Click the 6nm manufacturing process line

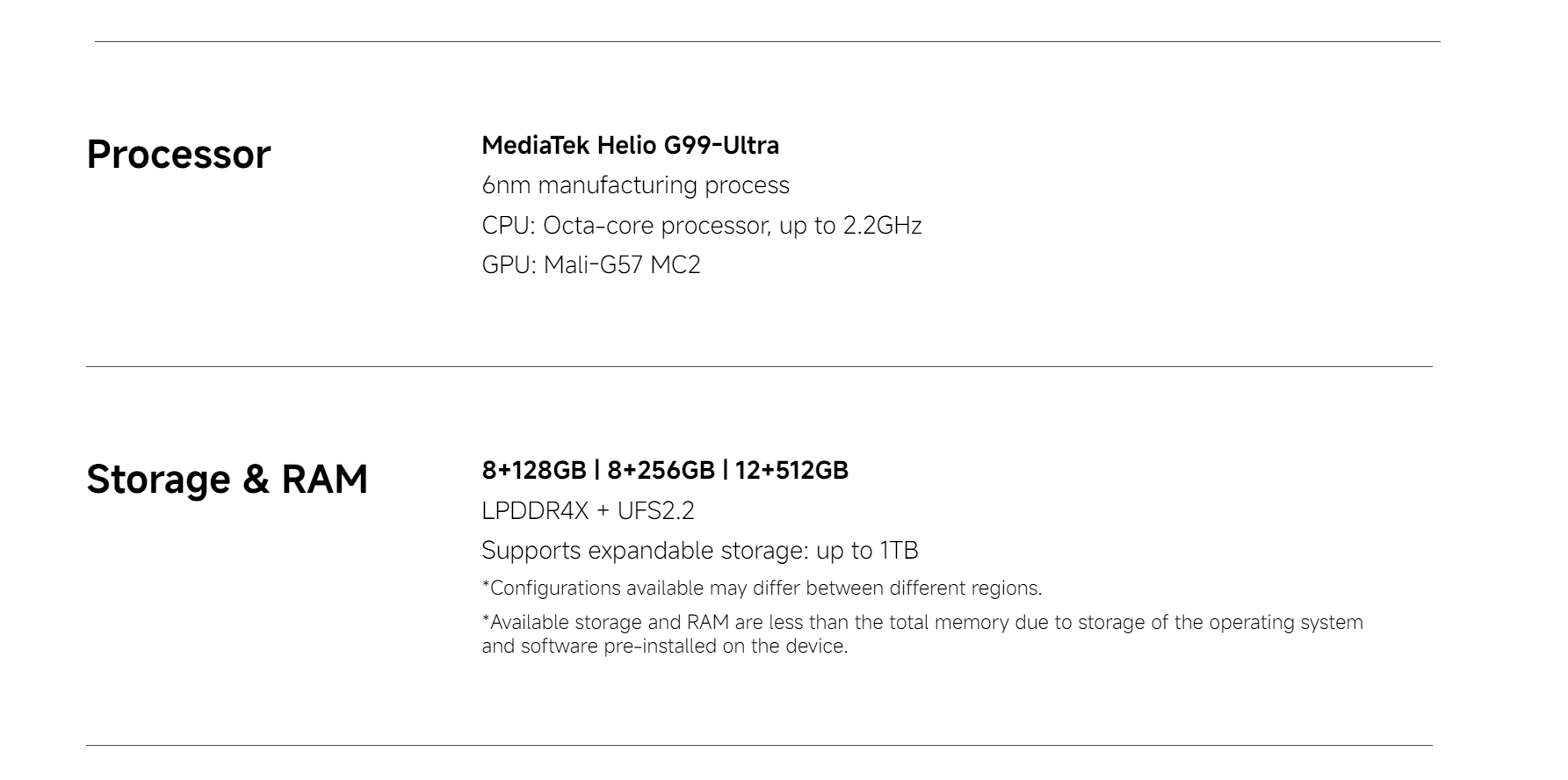635,185
